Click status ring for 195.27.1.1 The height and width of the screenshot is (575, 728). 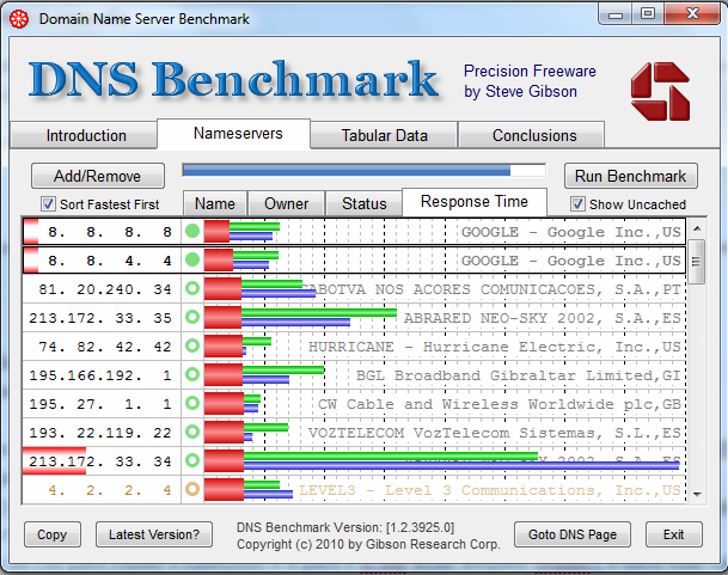coord(192,403)
